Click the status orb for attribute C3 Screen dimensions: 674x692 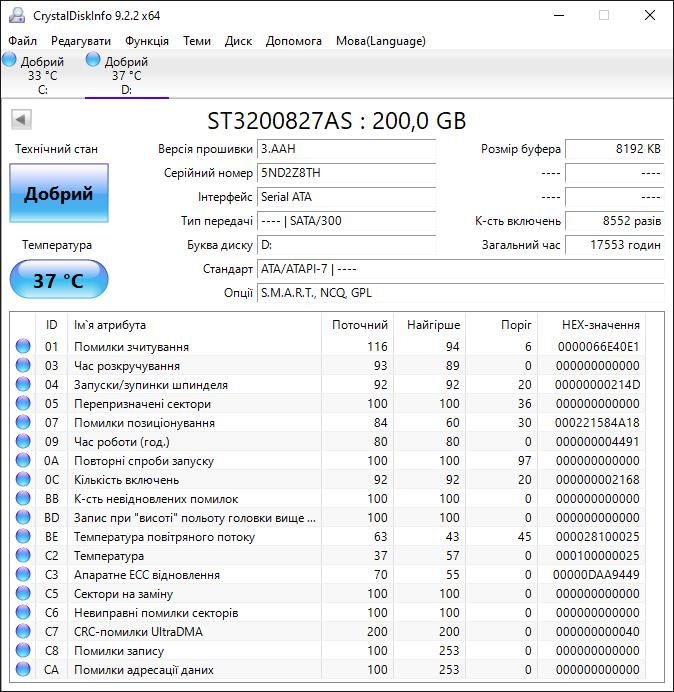[23, 575]
